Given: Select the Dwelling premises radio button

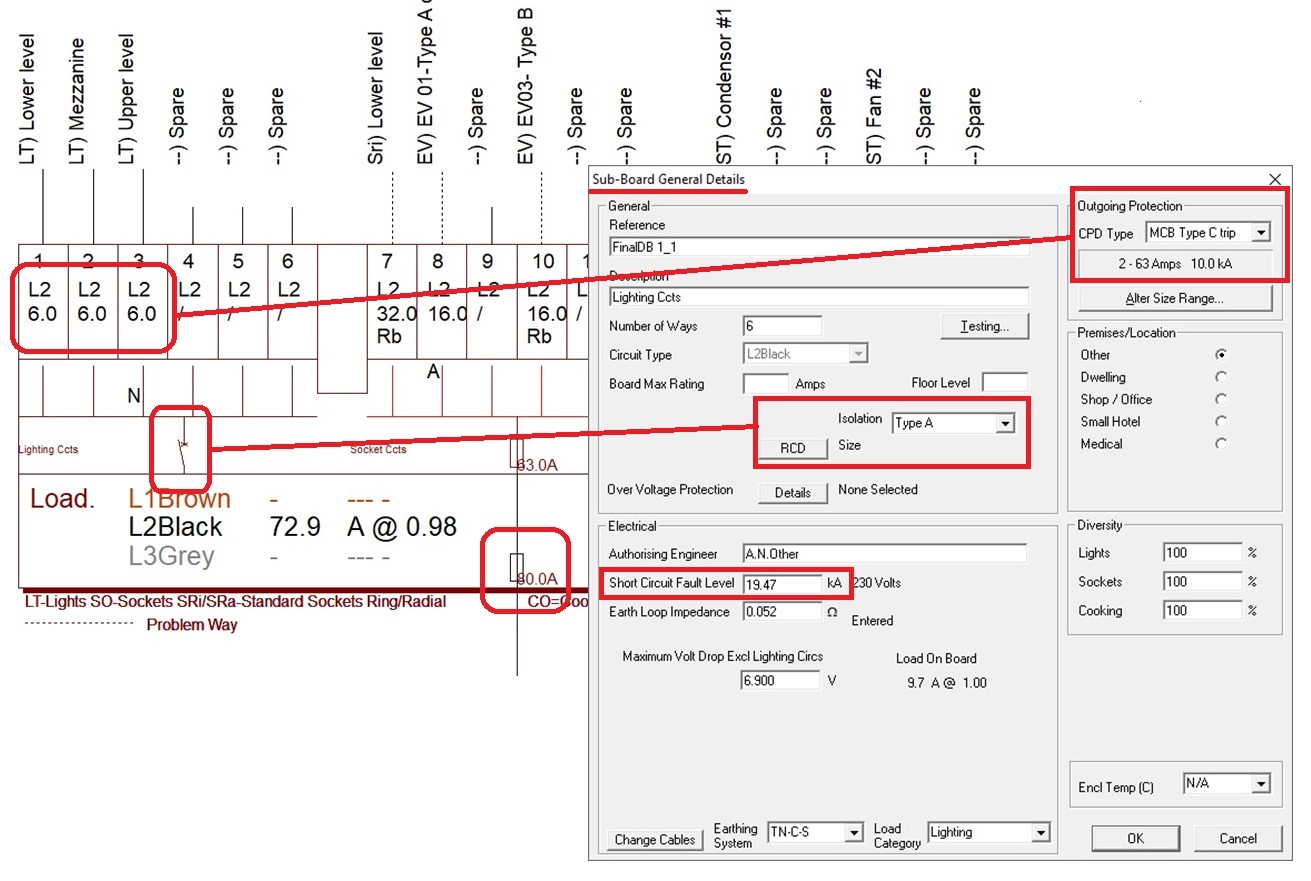Looking at the screenshot, I should coord(1221,377).
